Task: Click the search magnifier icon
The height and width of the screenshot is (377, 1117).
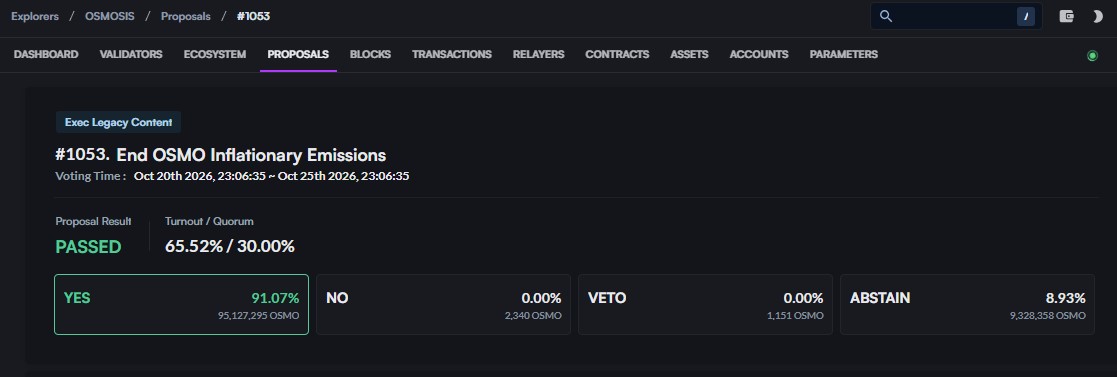Action: pyautogui.click(x=886, y=16)
